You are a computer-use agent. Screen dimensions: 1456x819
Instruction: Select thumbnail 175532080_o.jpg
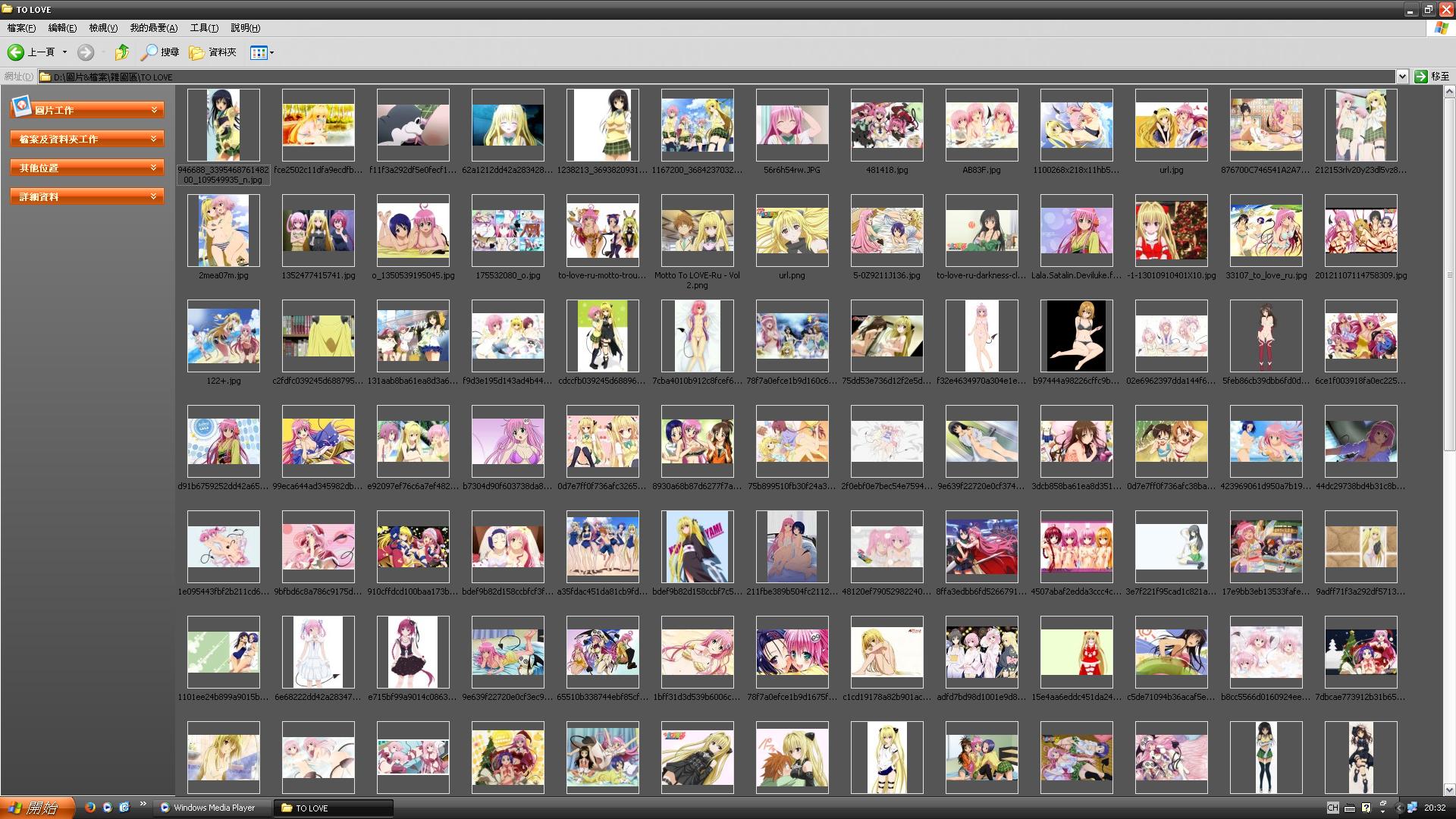508,231
